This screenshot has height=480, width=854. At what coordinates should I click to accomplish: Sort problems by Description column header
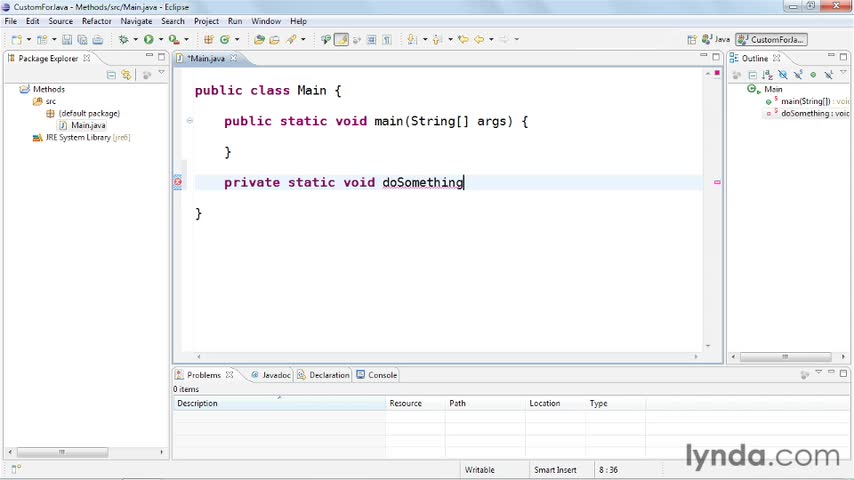pos(279,403)
